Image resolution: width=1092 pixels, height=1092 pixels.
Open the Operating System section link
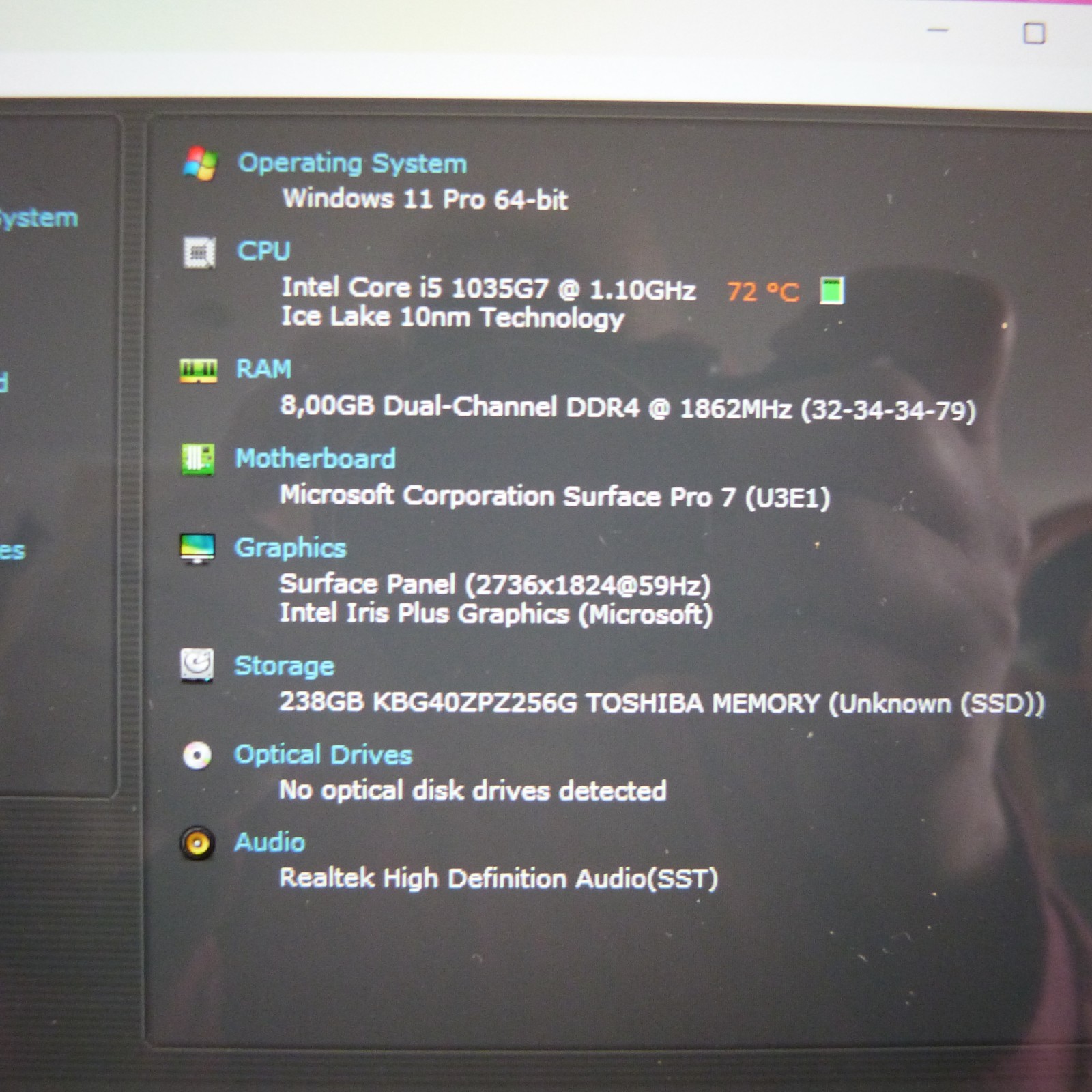point(352,164)
